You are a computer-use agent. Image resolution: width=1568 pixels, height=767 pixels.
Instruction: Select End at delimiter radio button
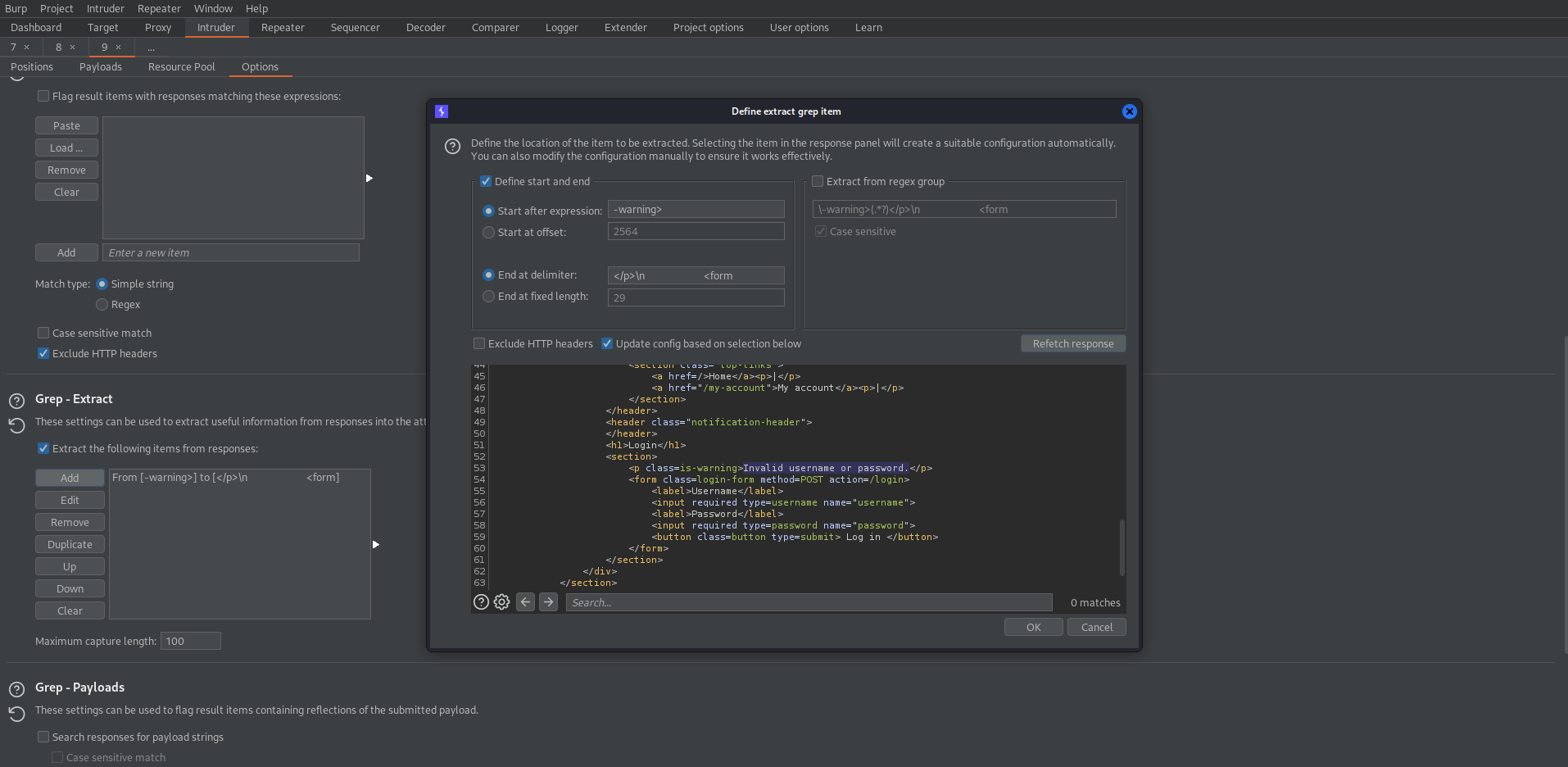coord(489,275)
